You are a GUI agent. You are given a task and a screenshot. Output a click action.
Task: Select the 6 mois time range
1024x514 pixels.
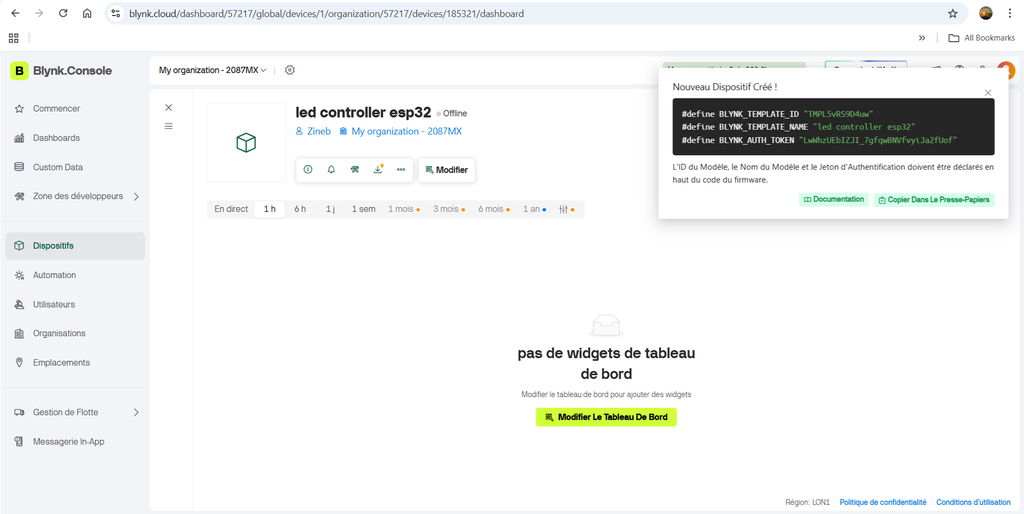494,209
